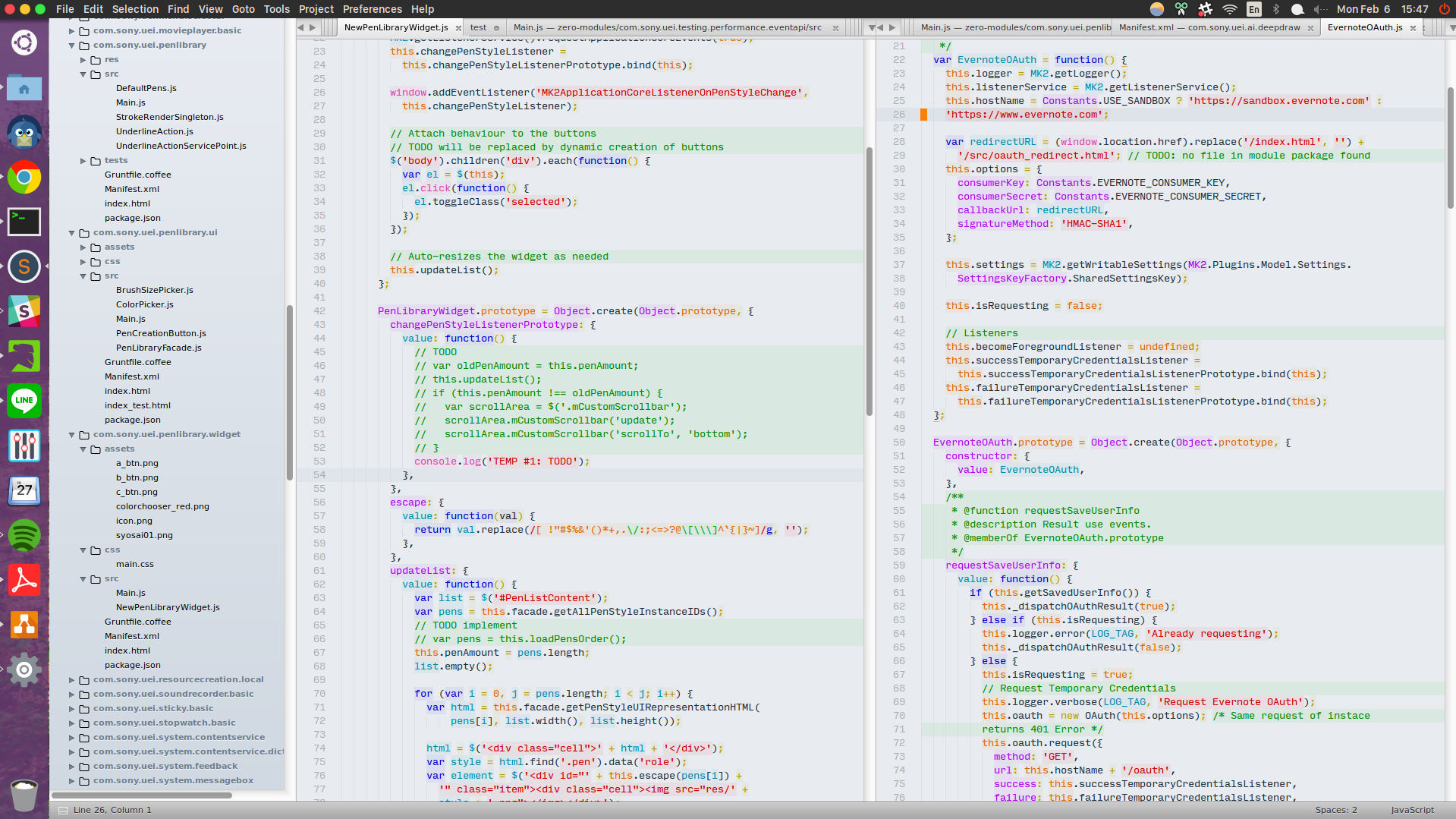Image resolution: width=1456 pixels, height=819 pixels.
Task: Open Spotify from the dock
Action: click(24, 535)
